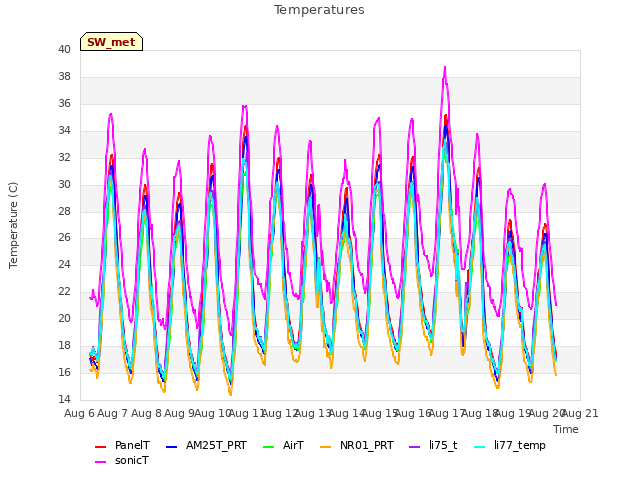Click the 40 y-axis tick label

[64, 49]
